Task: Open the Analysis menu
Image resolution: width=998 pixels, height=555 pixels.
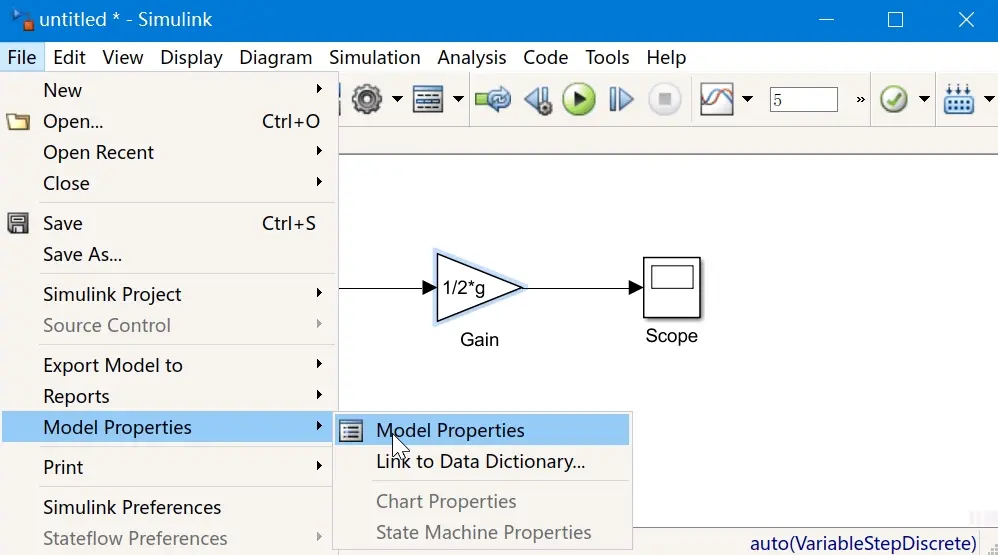Action: click(472, 57)
